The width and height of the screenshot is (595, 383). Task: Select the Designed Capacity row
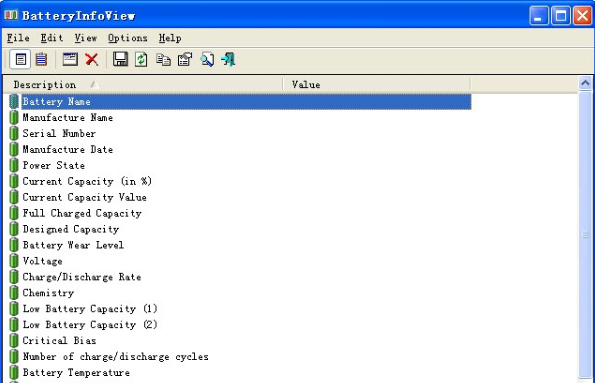click(x=240, y=229)
